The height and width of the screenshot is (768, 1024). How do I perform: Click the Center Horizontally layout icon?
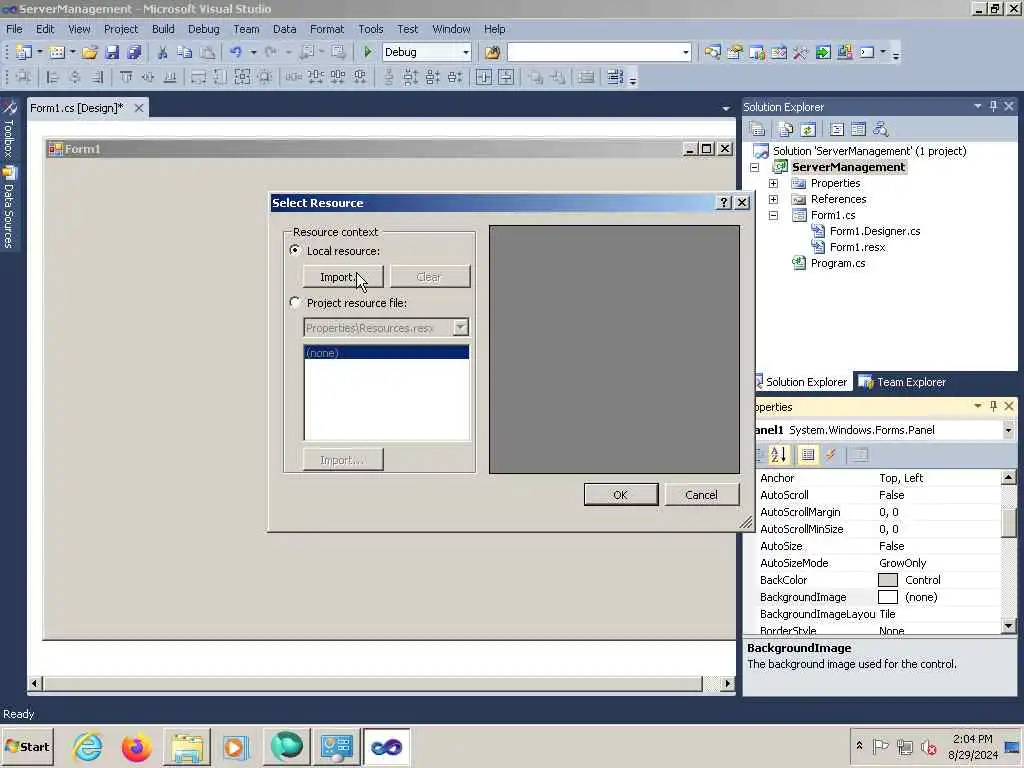[x=483, y=77]
